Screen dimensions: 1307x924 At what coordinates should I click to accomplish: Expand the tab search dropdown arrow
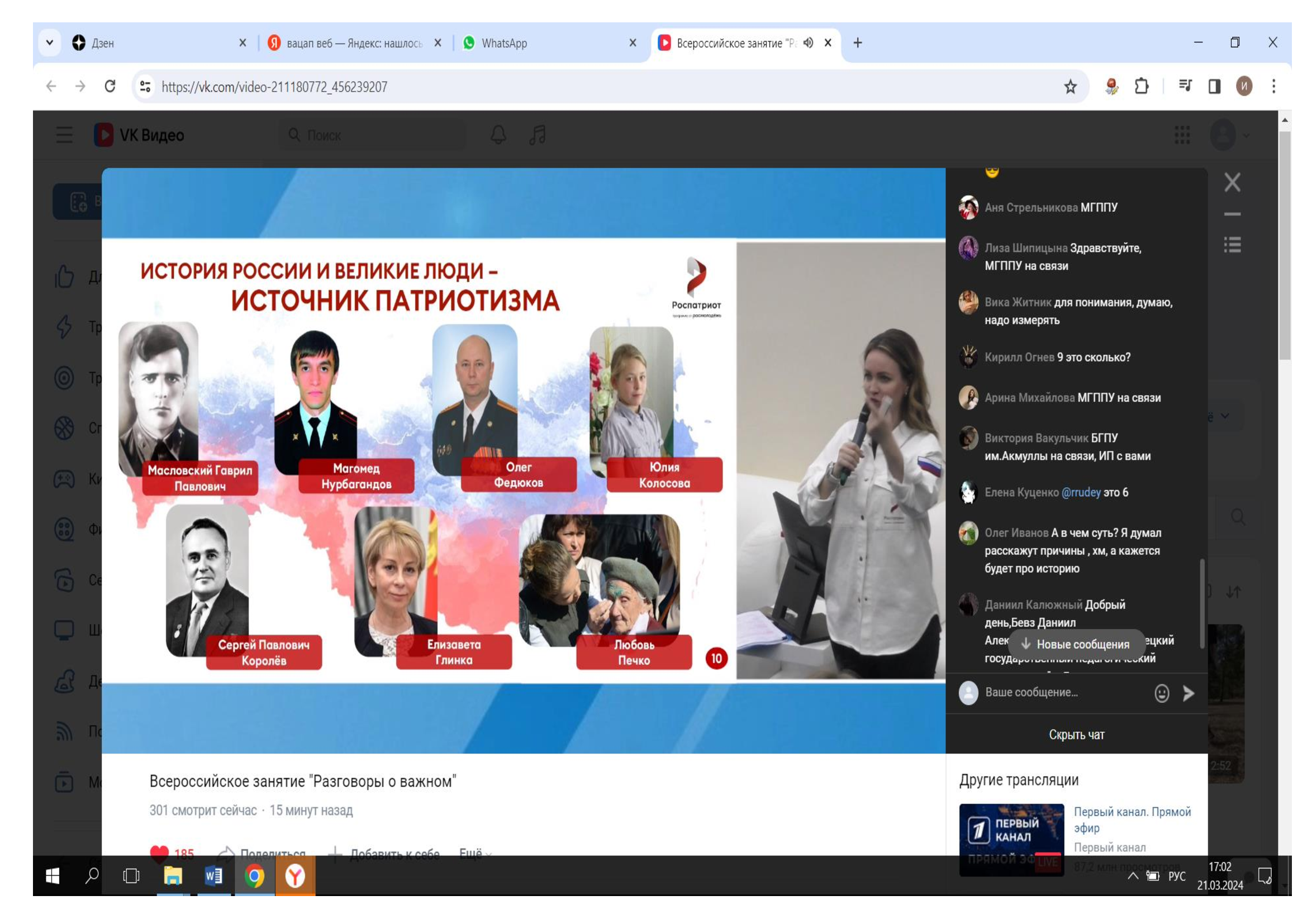tap(50, 42)
